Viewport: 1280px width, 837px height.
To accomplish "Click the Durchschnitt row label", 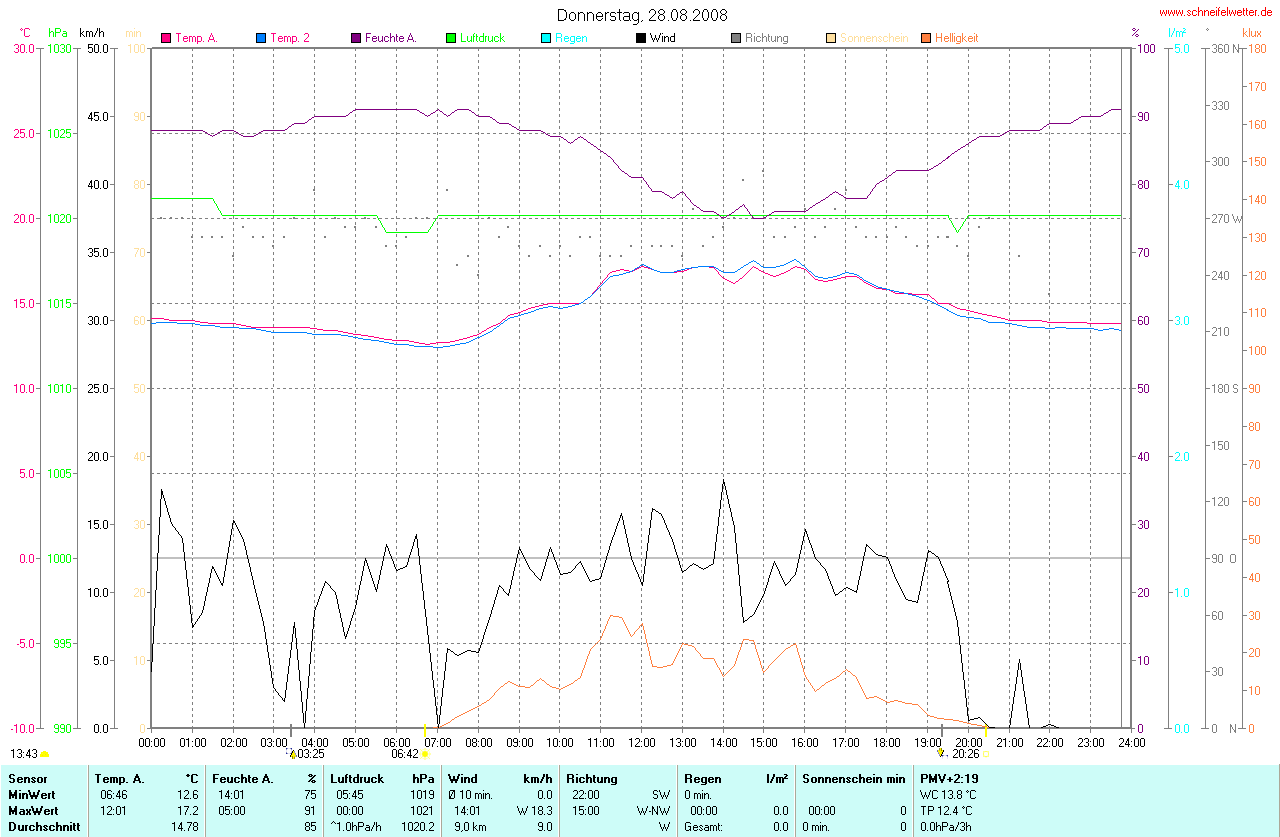I will click(x=42, y=827).
